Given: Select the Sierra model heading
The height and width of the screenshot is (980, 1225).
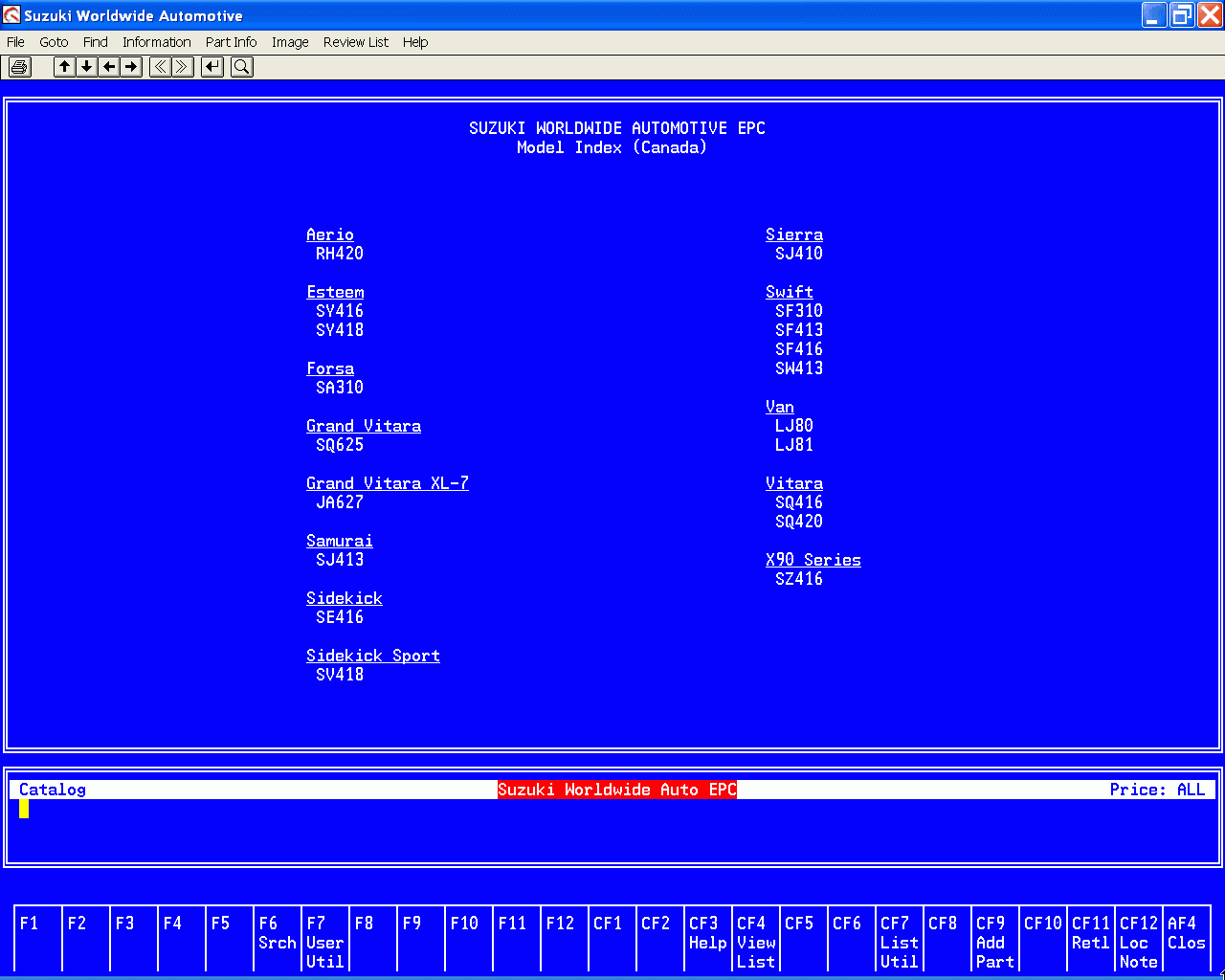Looking at the screenshot, I should [x=794, y=234].
